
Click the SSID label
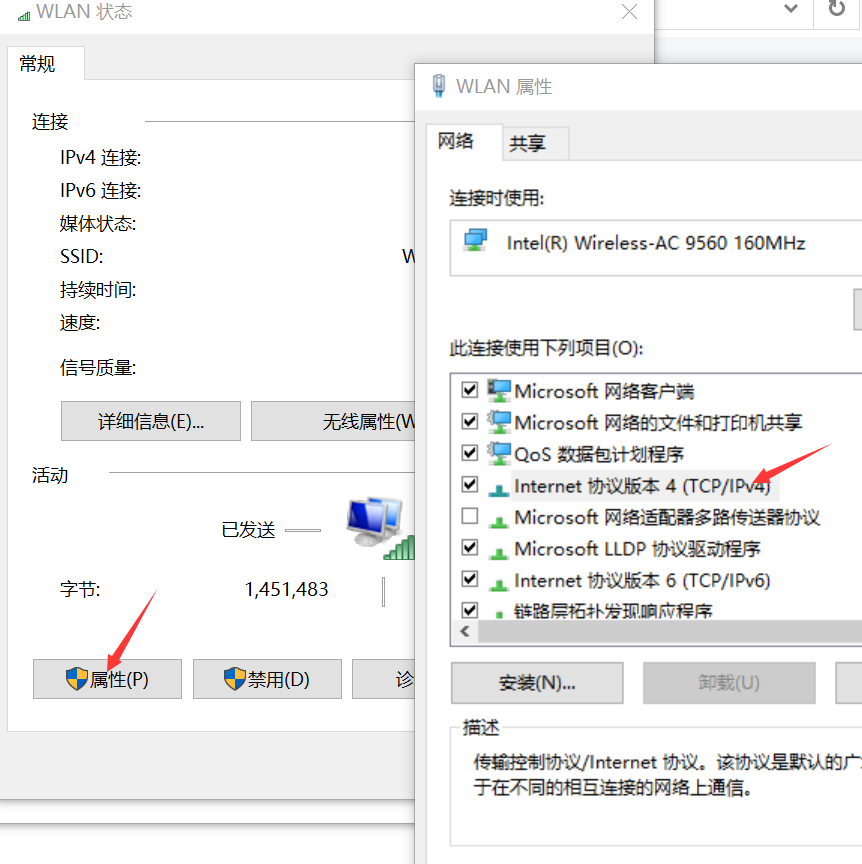click(81, 256)
